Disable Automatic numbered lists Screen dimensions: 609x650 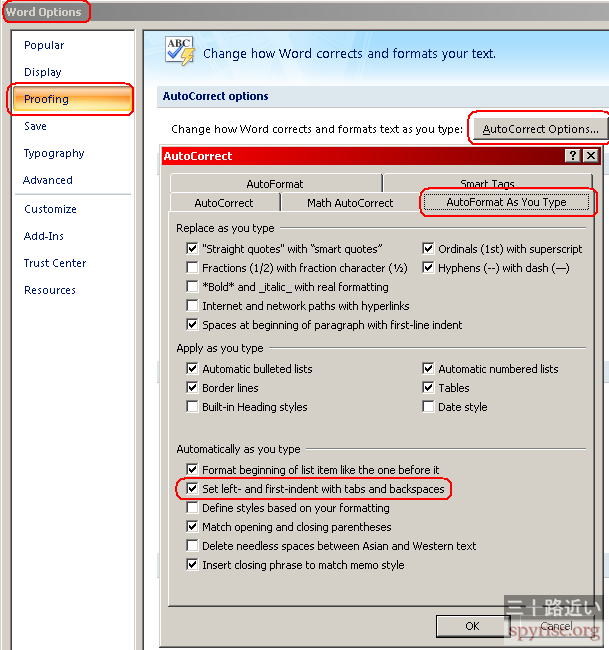pyautogui.click(x=428, y=369)
